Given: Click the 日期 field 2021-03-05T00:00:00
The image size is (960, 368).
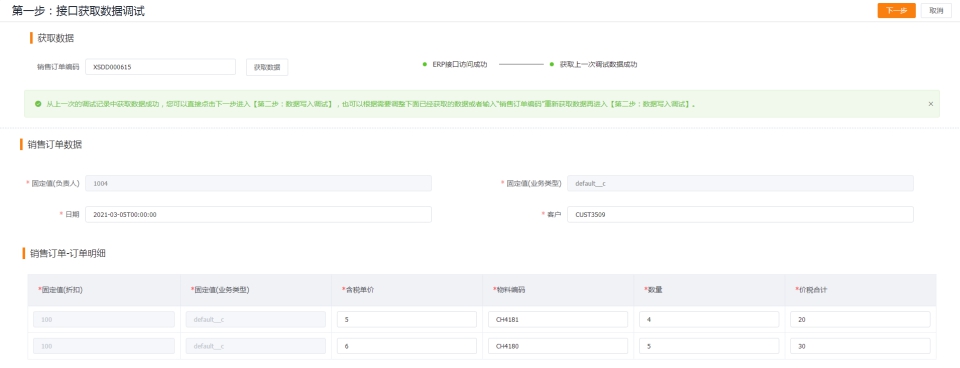Looking at the screenshot, I should coord(258,214).
